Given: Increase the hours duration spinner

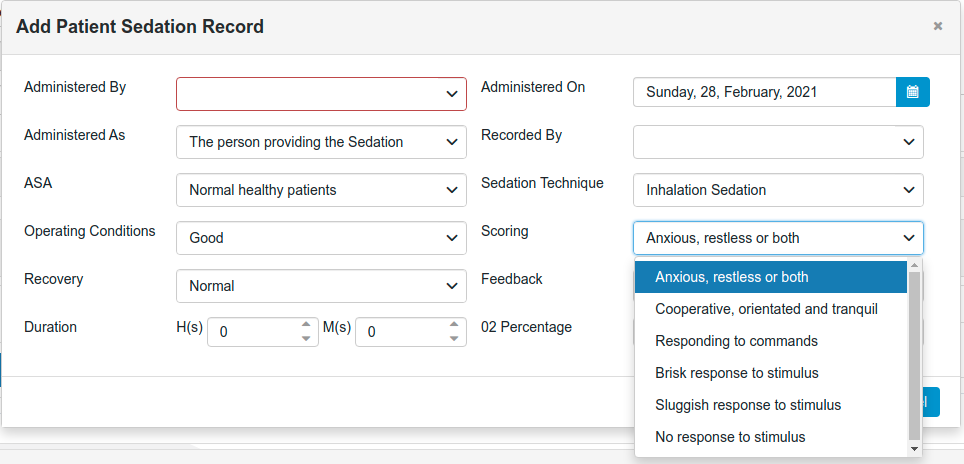Looking at the screenshot, I should (x=306, y=325).
